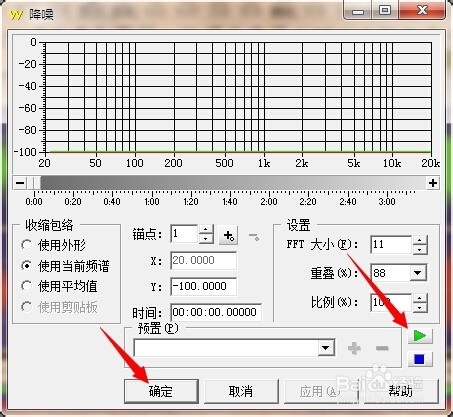453x417 pixels.
Task: Click the 2:00 mark on time ruler
Action: point(269,201)
